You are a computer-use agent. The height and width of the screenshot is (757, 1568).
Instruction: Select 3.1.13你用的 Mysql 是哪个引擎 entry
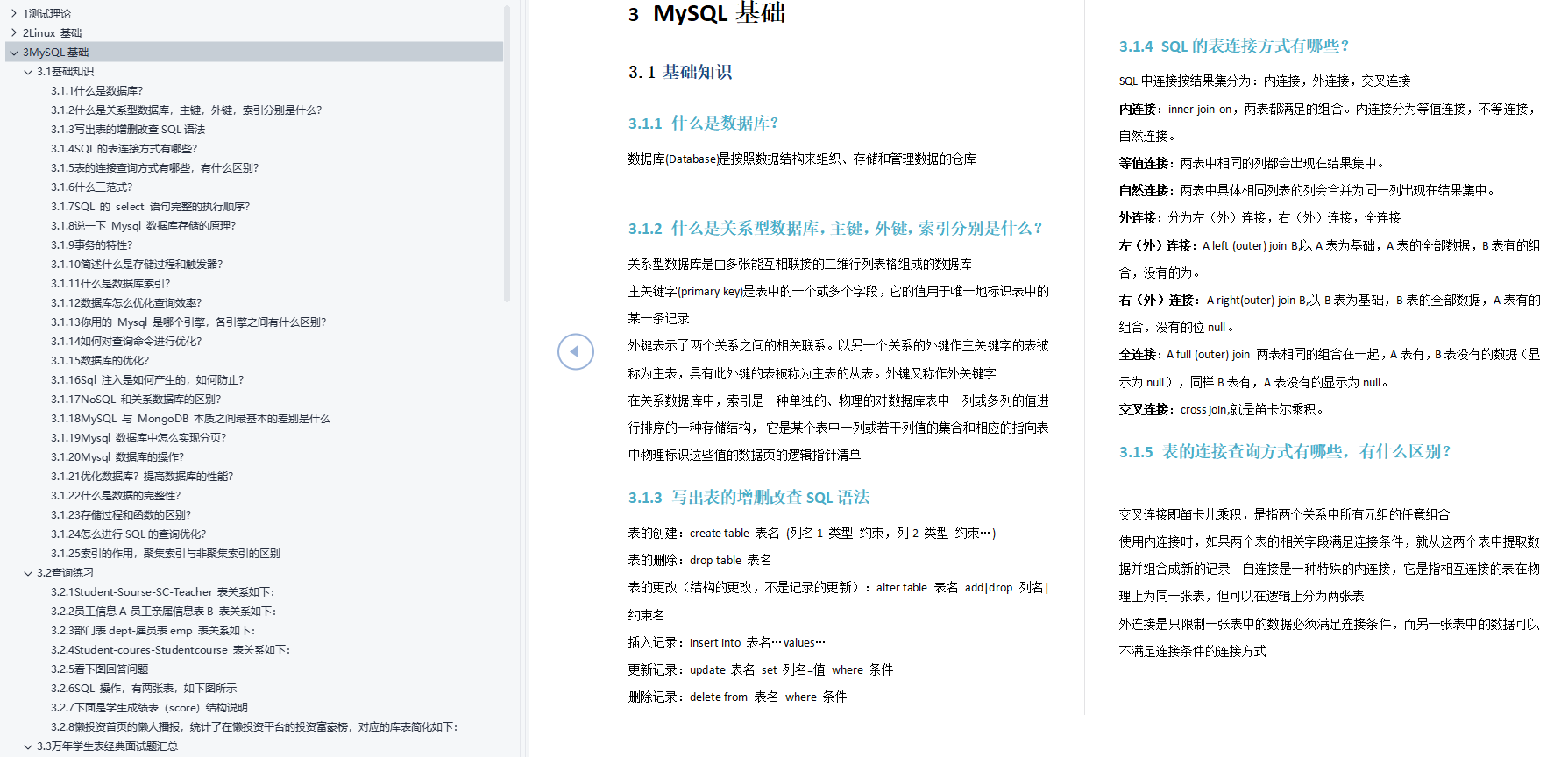pyautogui.click(x=188, y=322)
